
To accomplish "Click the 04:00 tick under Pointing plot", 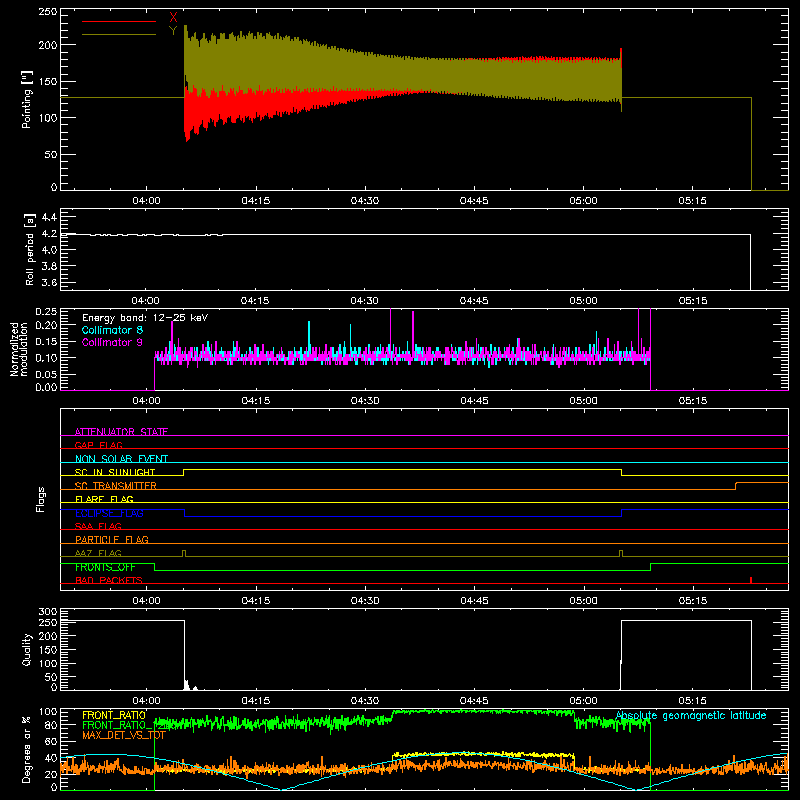I will [146, 201].
